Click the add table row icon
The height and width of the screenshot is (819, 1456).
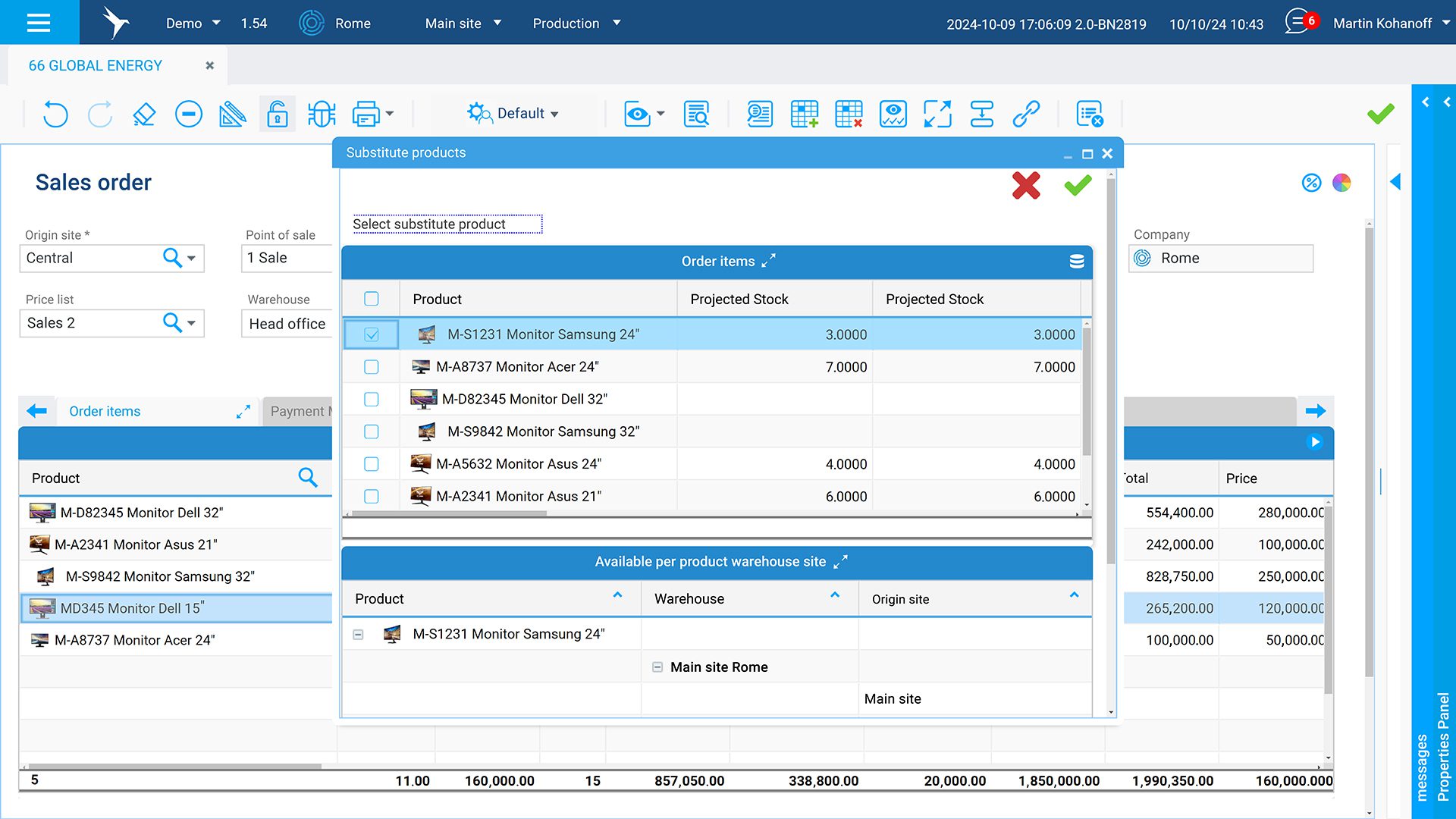[804, 114]
